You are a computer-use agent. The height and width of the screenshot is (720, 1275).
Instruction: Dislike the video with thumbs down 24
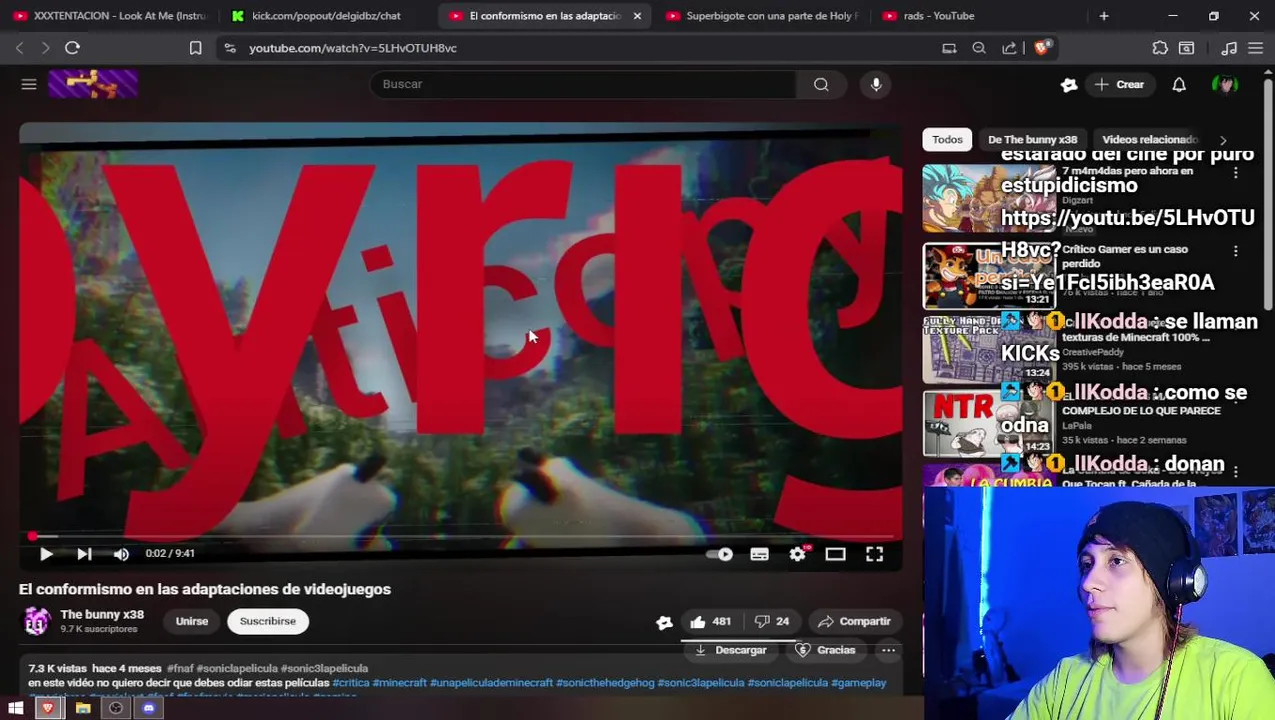click(771, 622)
